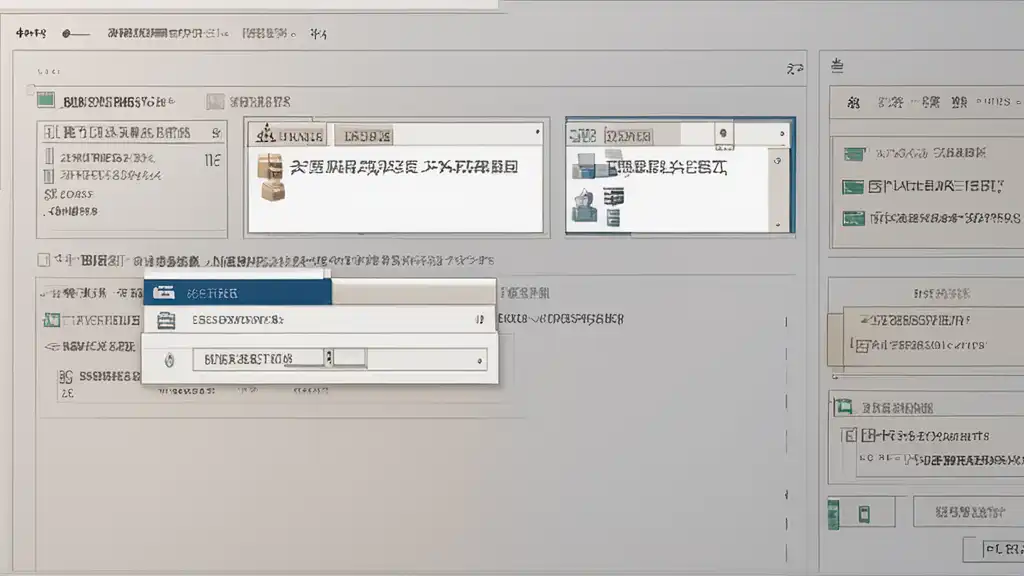Click the left-pointing arrow icon in the lower-left list
The height and width of the screenshot is (576, 1024).
pos(52,347)
